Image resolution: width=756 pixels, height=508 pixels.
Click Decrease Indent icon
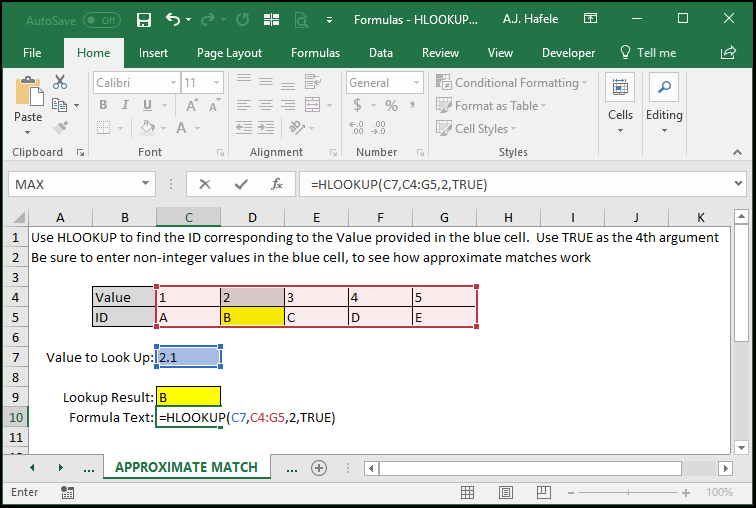(x=243, y=128)
